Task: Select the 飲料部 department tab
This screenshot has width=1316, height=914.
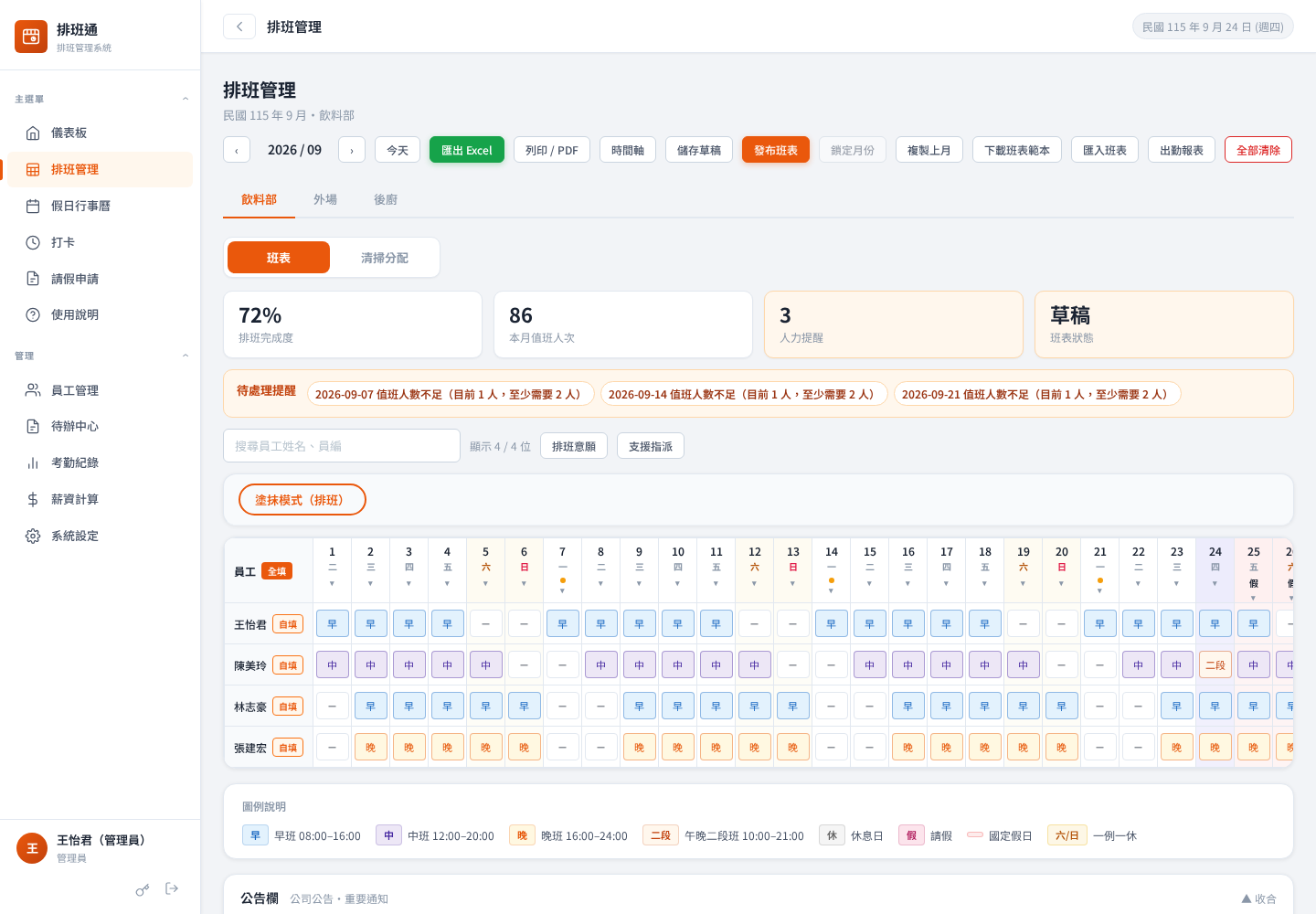Action: [259, 199]
